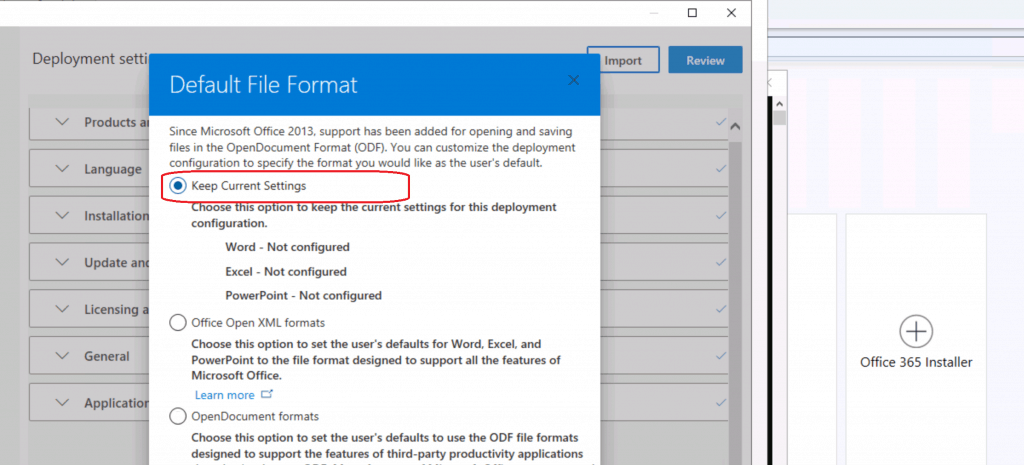This screenshot has height=465, width=1024.
Task: Maximize the deployment settings window
Action: tap(692, 12)
